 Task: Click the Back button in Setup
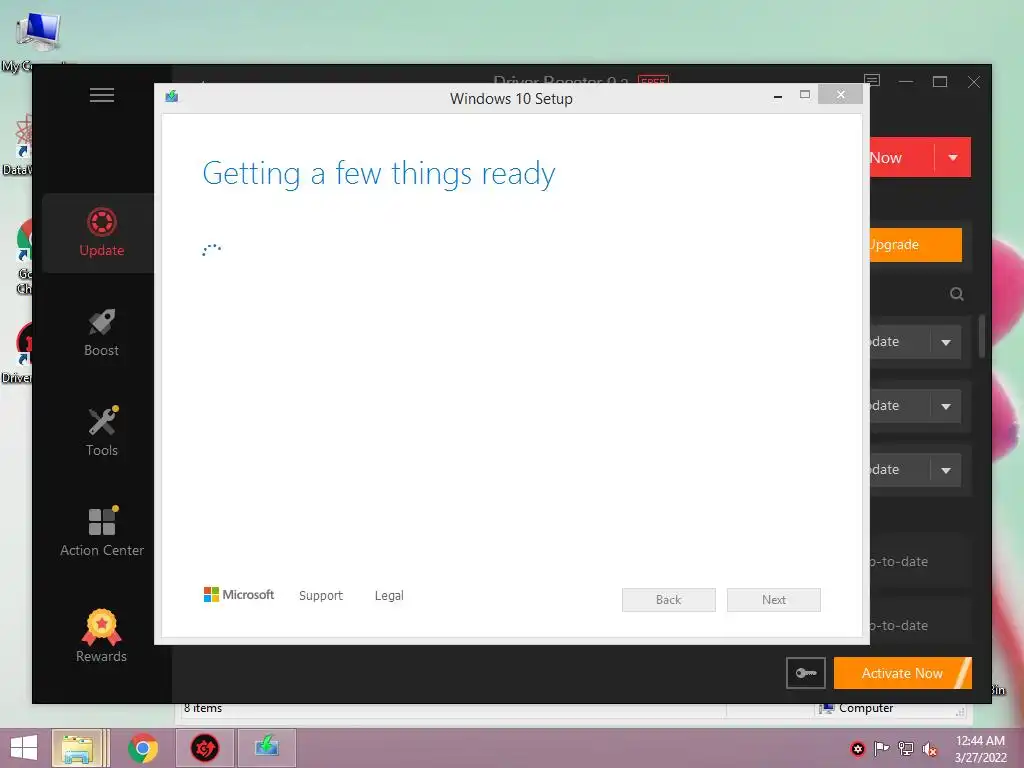669,600
